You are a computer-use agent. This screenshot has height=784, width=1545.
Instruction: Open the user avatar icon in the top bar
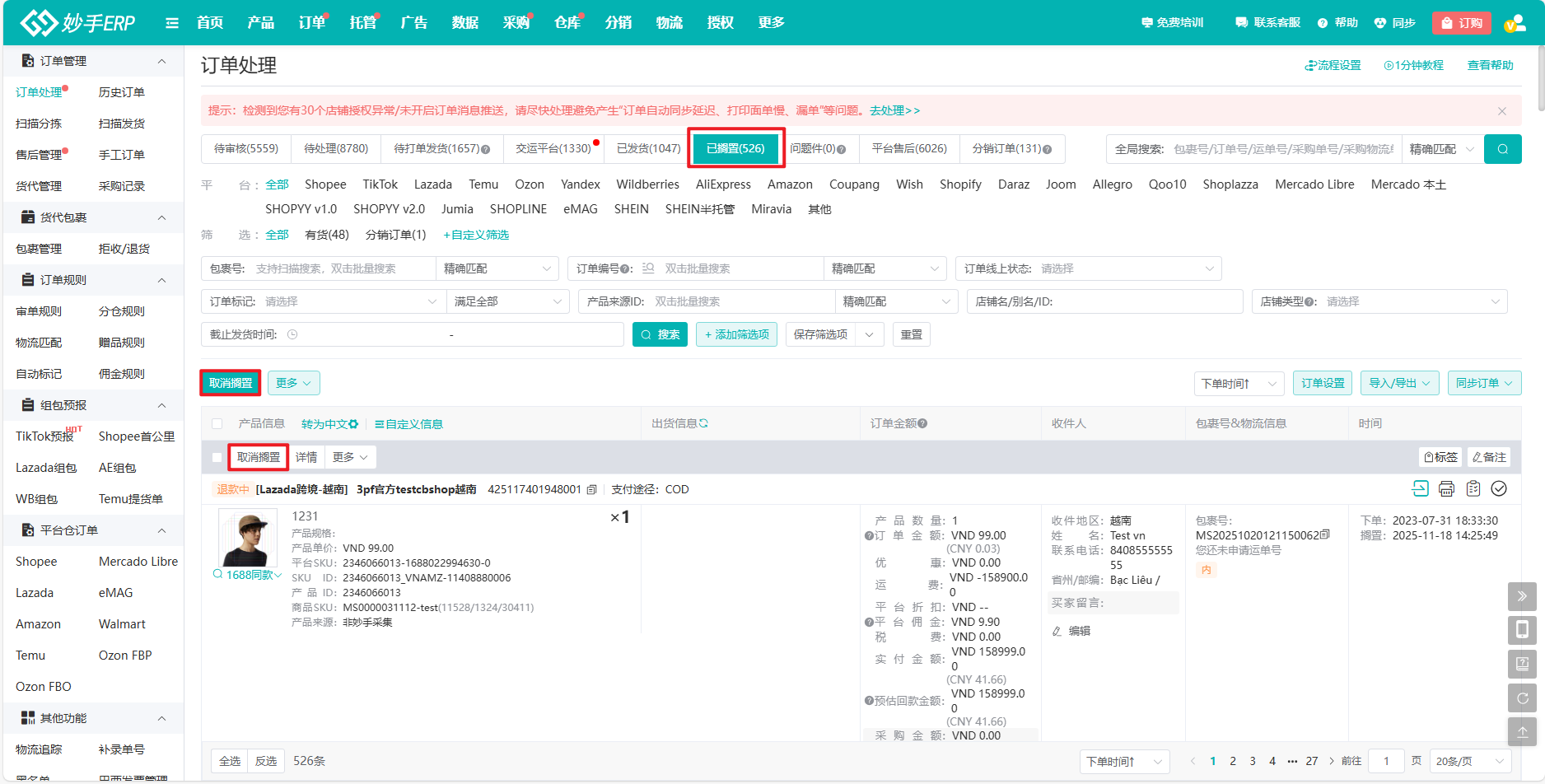[x=1514, y=23]
